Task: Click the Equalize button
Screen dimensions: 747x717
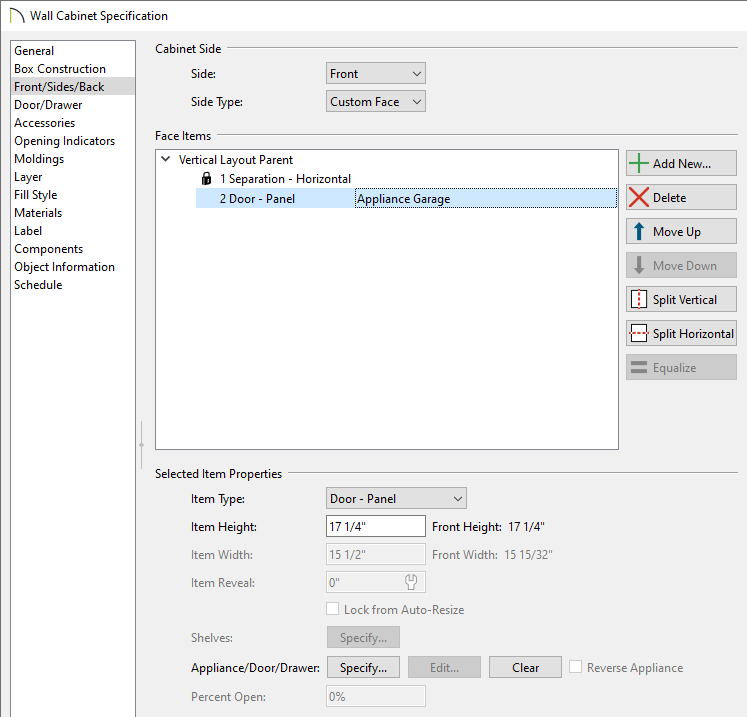Action: click(x=681, y=367)
